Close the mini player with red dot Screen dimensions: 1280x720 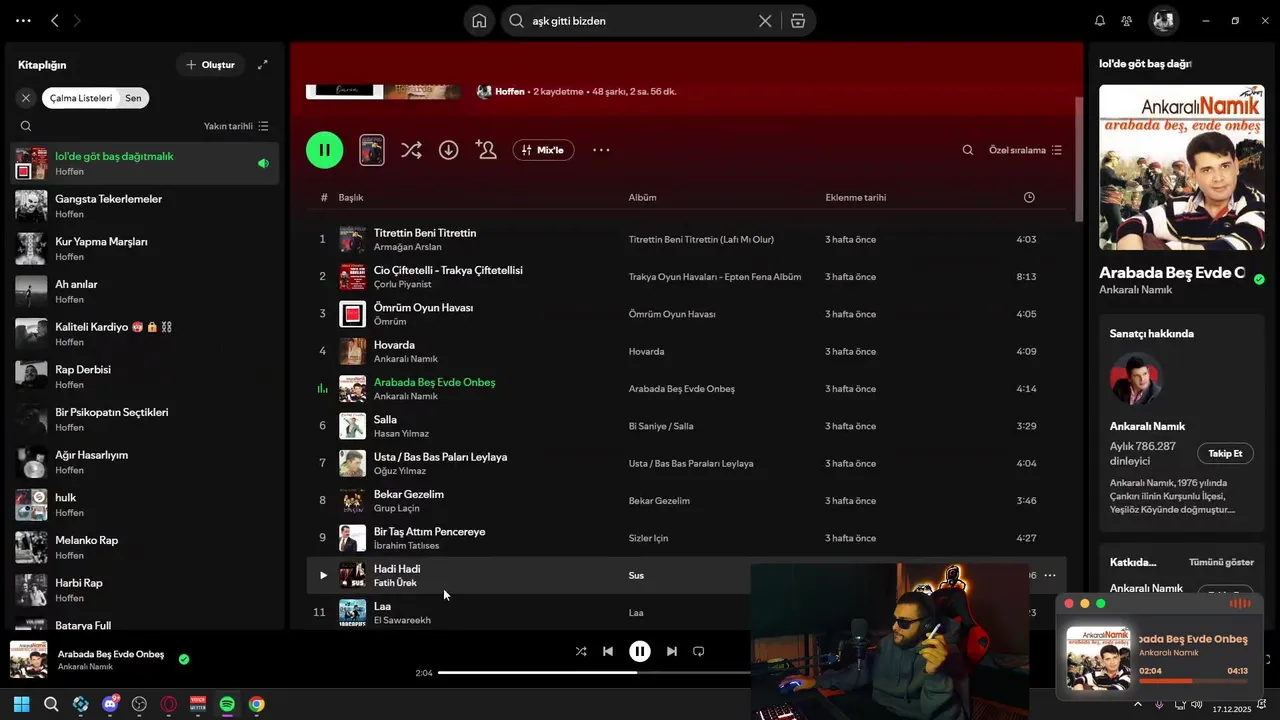coord(1069,604)
